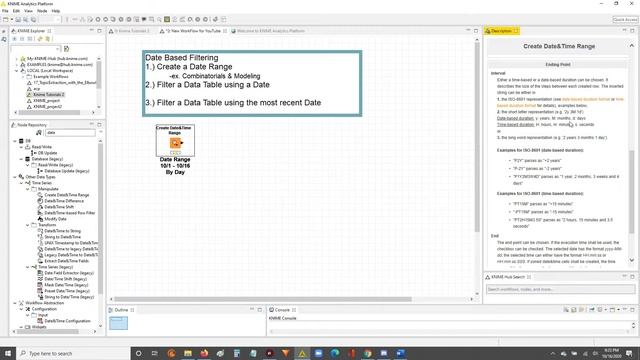The height and width of the screenshot is (360, 640).
Task: Select String to Date&Time node
Action: point(62,237)
